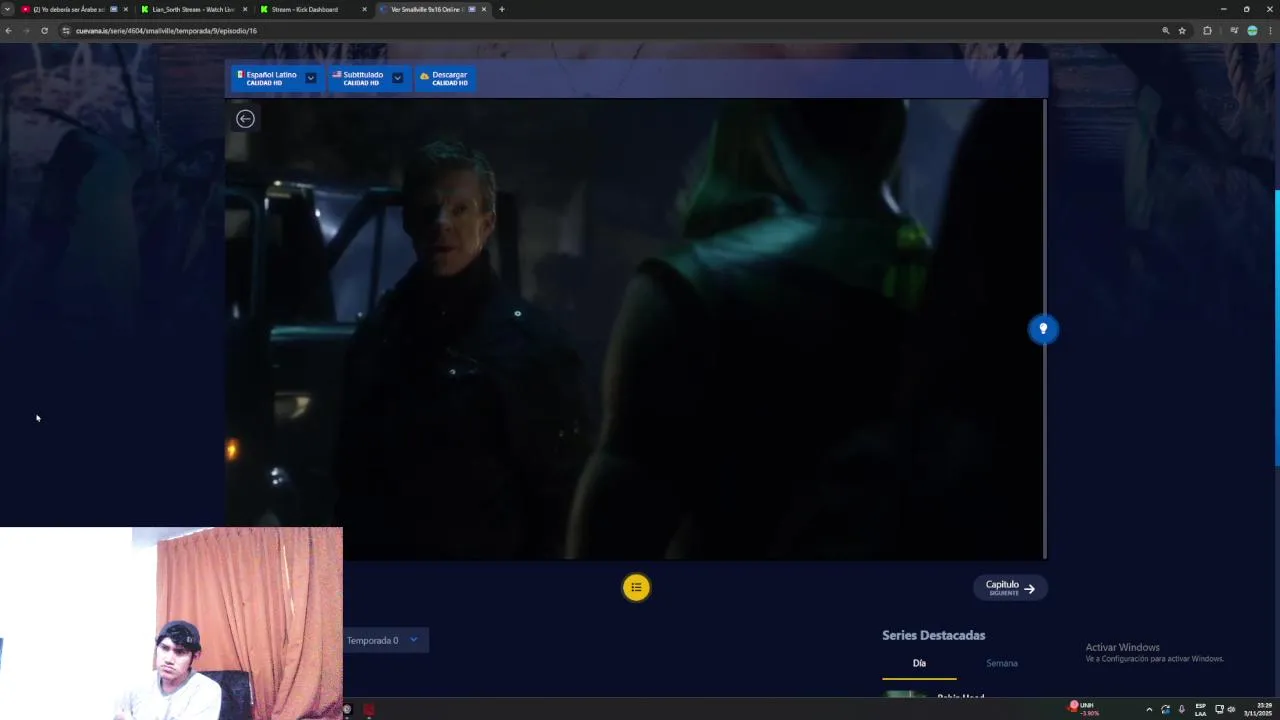The image size is (1280, 720).
Task: Click the Descargar download button
Action: click(x=444, y=78)
